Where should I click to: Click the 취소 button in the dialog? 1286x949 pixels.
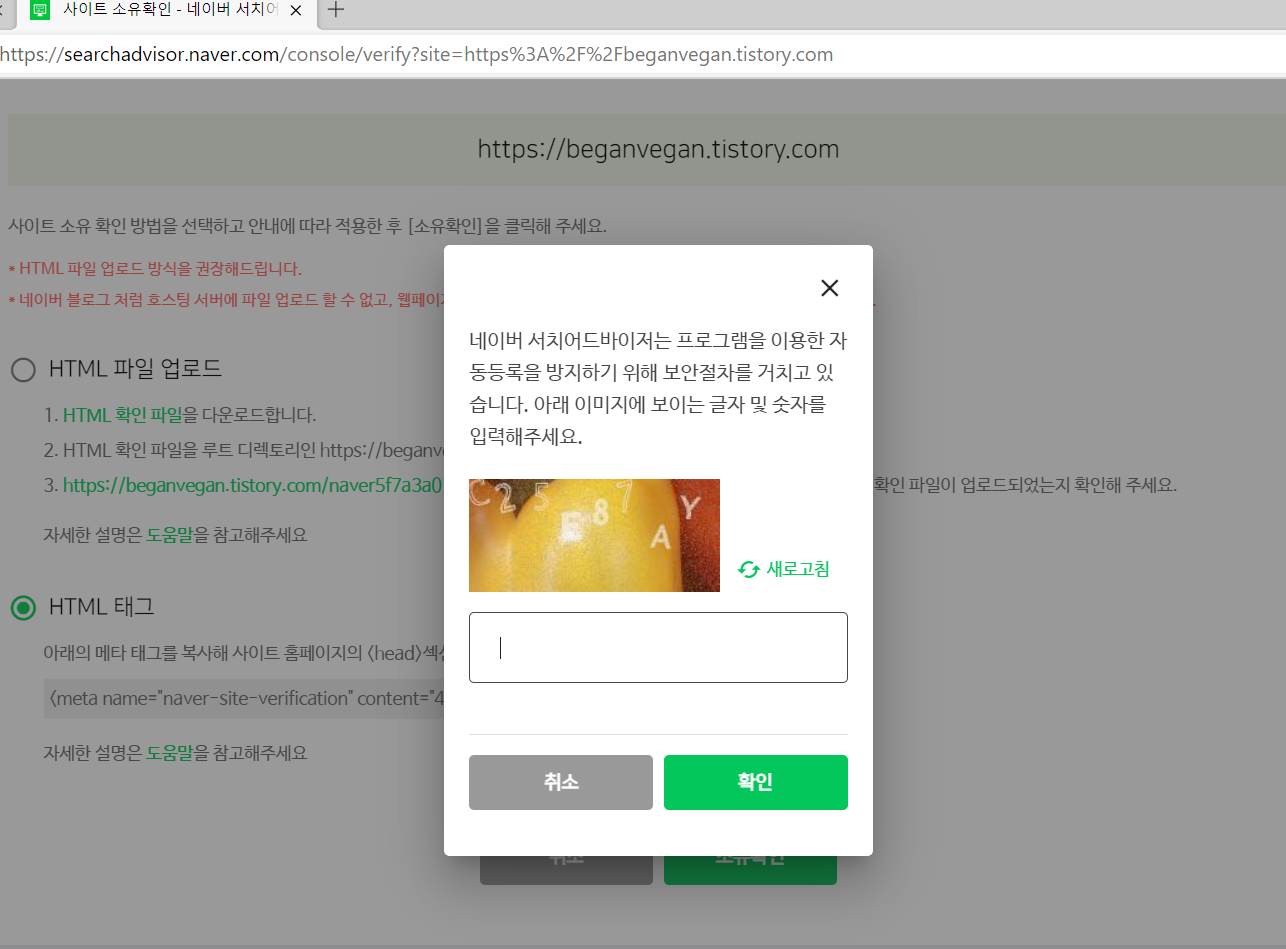pyautogui.click(x=561, y=782)
